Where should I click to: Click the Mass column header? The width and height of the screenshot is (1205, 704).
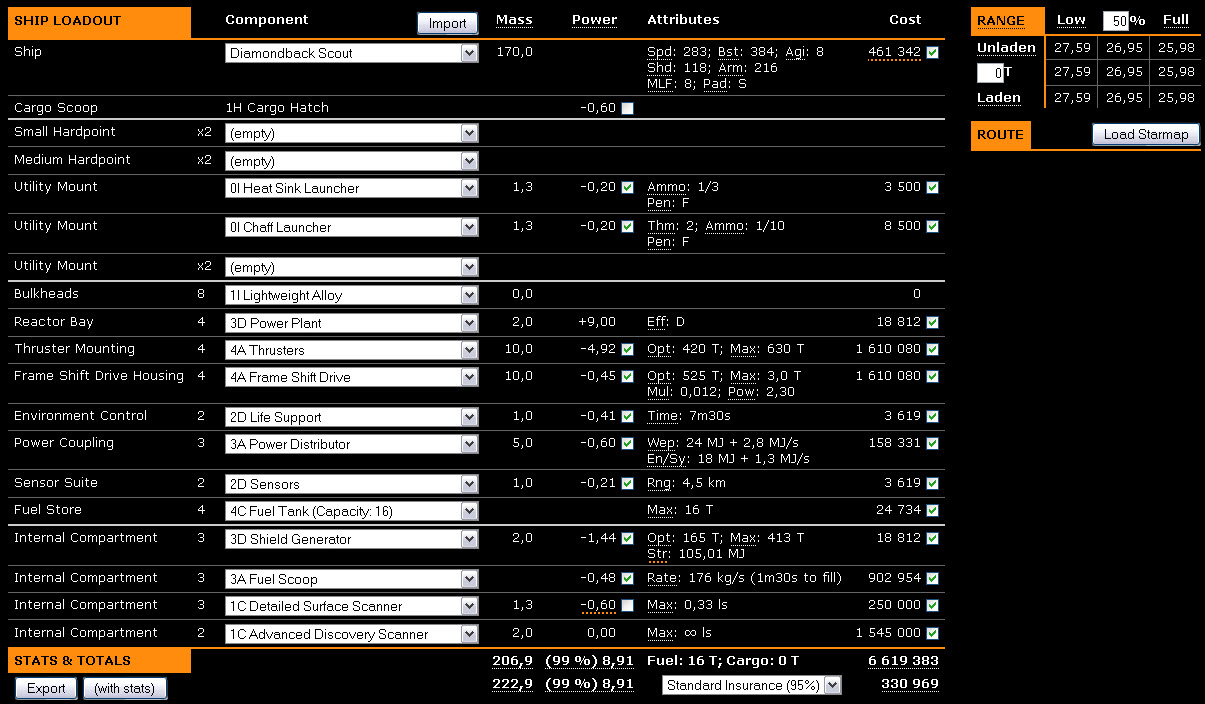pyautogui.click(x=514, y=20)
